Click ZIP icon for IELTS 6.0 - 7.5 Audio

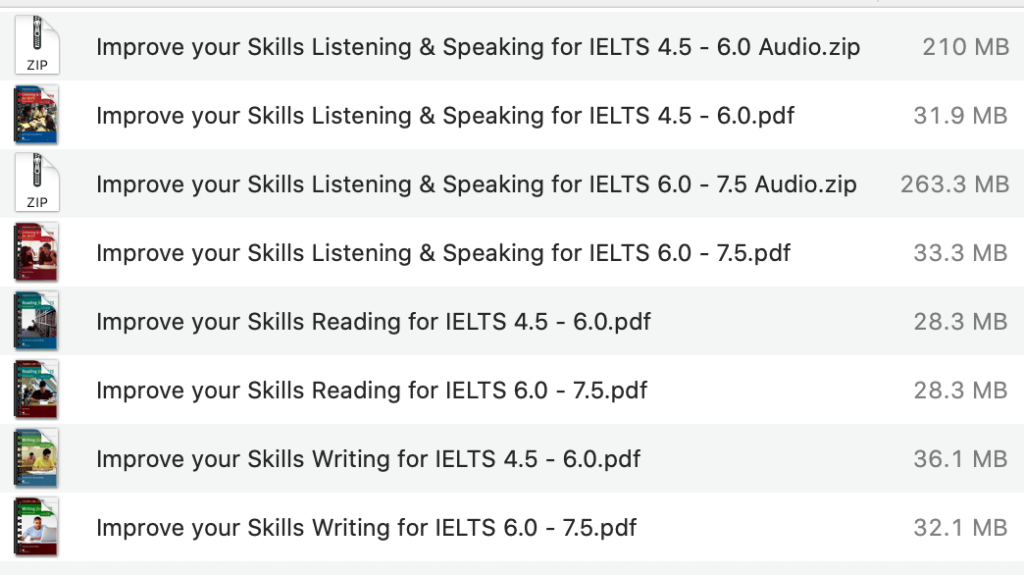click(37, 184)
